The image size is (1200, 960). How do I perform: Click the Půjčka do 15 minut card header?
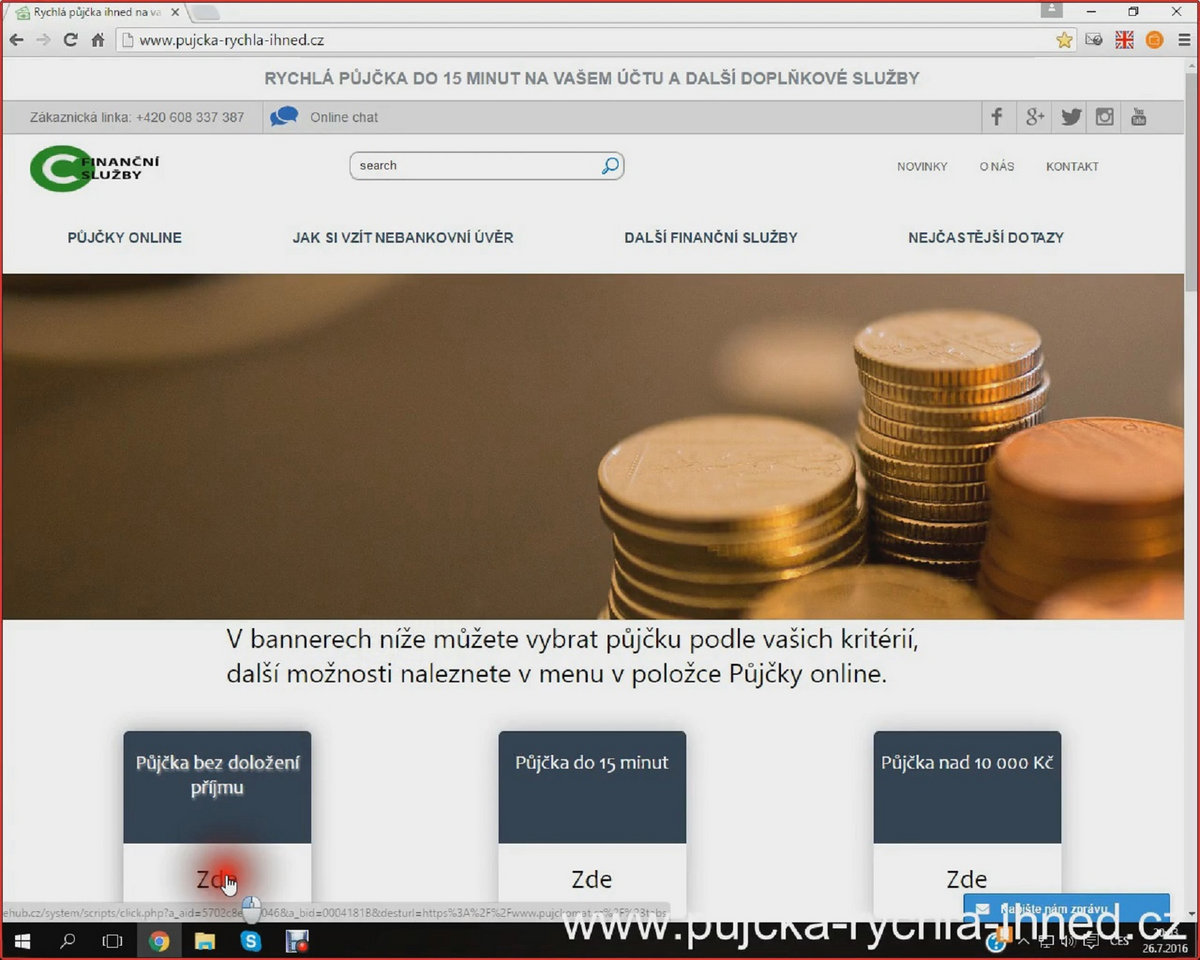click(592, 787)
